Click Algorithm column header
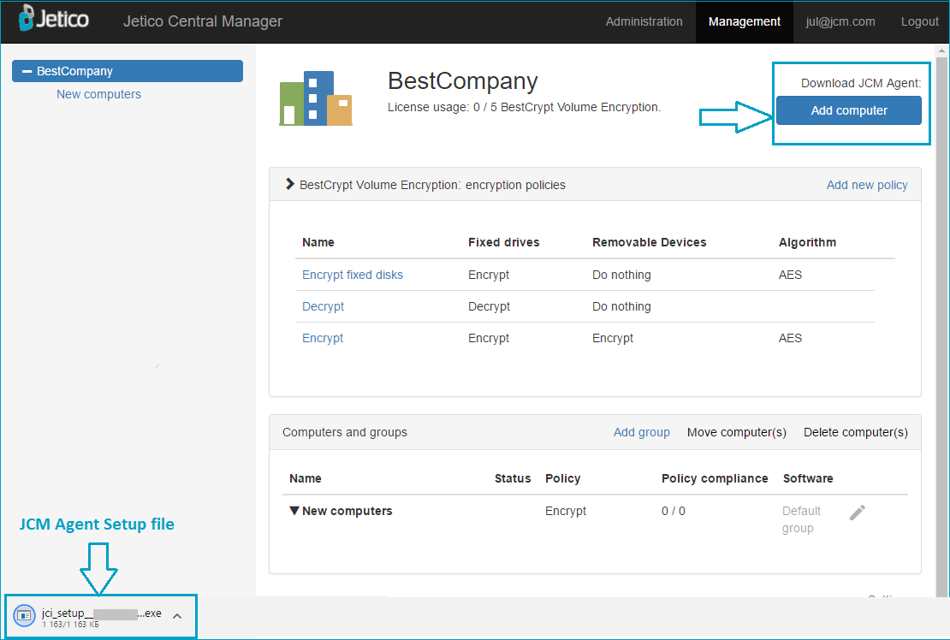Viewport: 950px width, 640px height. pyautogui.click(x=807, y=242)
